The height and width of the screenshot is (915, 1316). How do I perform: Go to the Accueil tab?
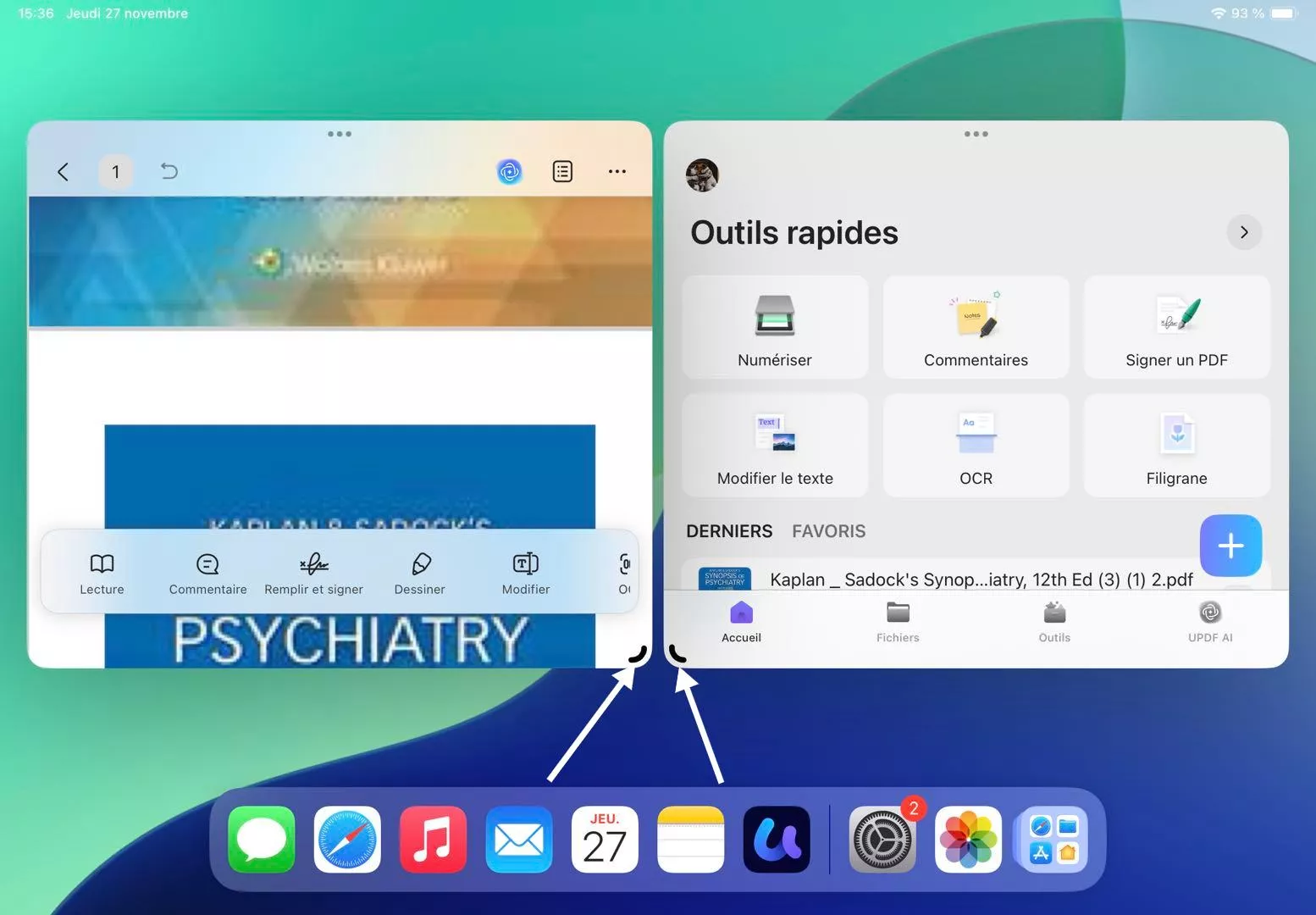[x=741, y=622]
